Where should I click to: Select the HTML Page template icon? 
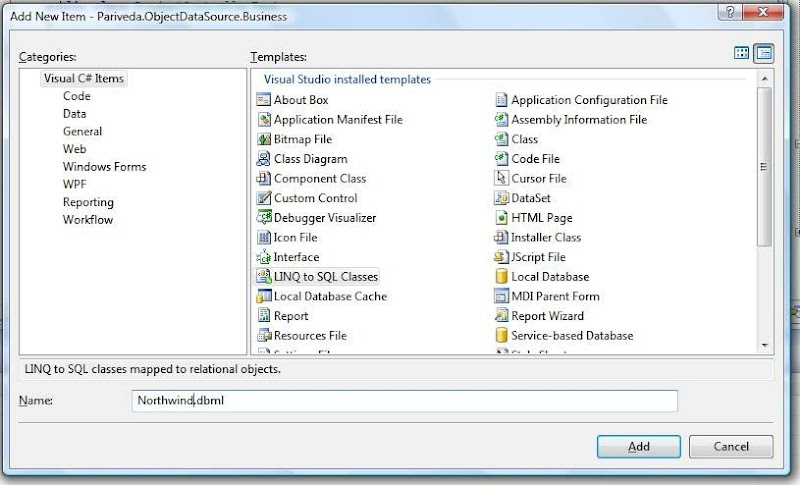501,218
